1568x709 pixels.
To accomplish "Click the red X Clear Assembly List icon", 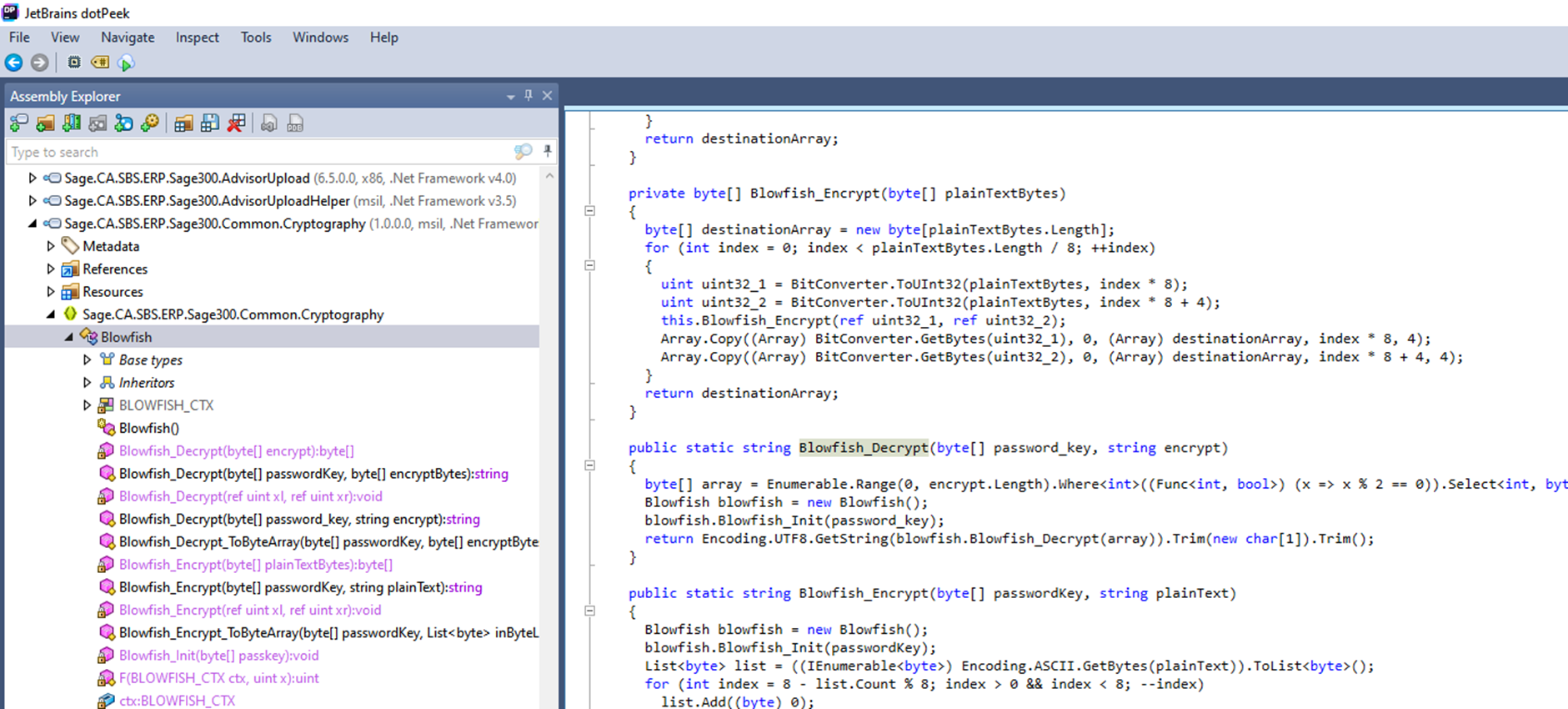I will (237, 123).
